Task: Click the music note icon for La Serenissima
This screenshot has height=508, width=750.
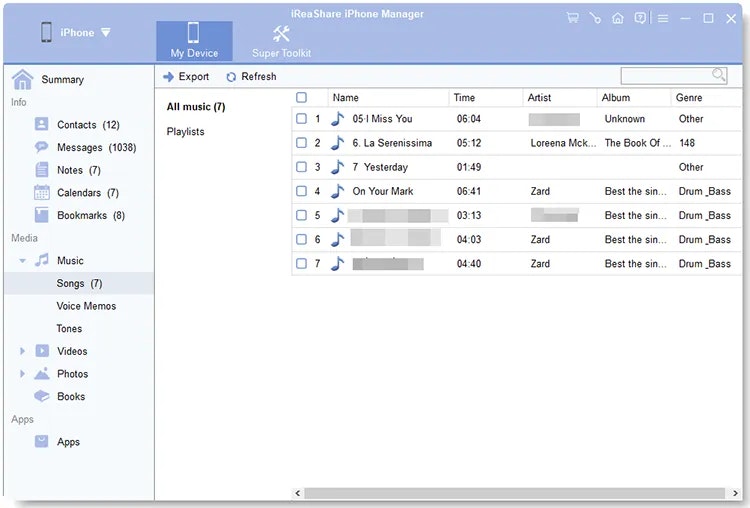Action: (338, 143)
